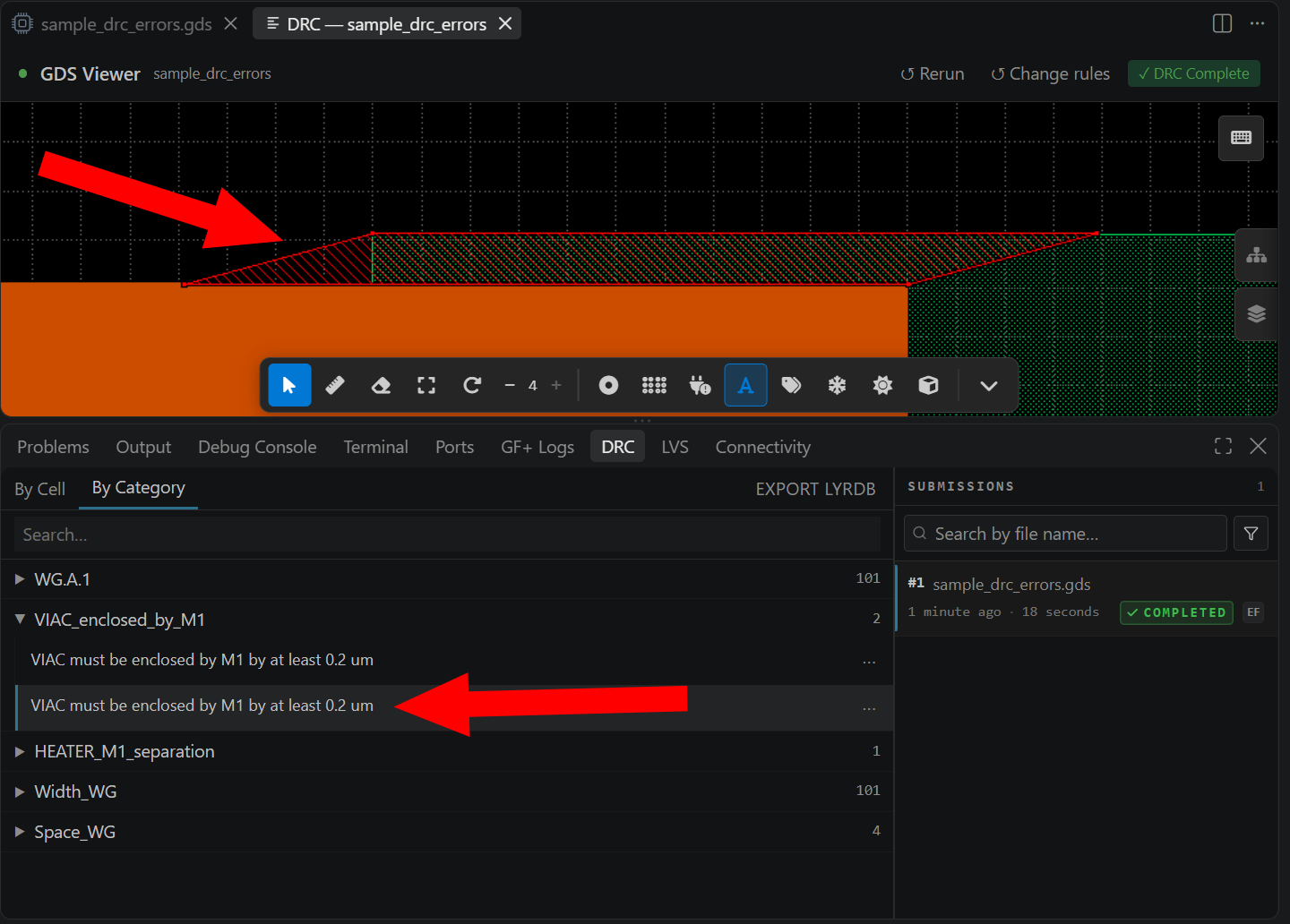Open submissions filter funnel
The image size is (1290, 924).
(1251, 534)
